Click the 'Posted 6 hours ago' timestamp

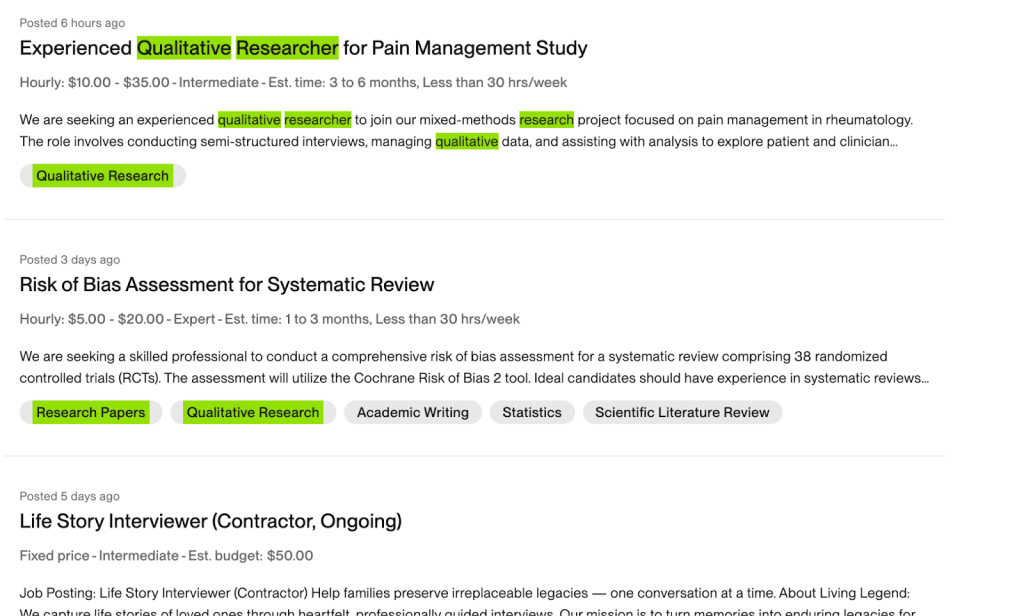click(72, 23)
